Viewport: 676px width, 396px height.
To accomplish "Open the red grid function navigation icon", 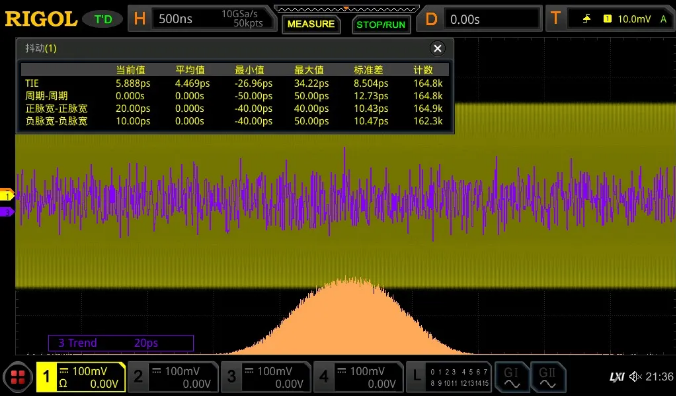I will pyautogui.click(x=18, y=378).
